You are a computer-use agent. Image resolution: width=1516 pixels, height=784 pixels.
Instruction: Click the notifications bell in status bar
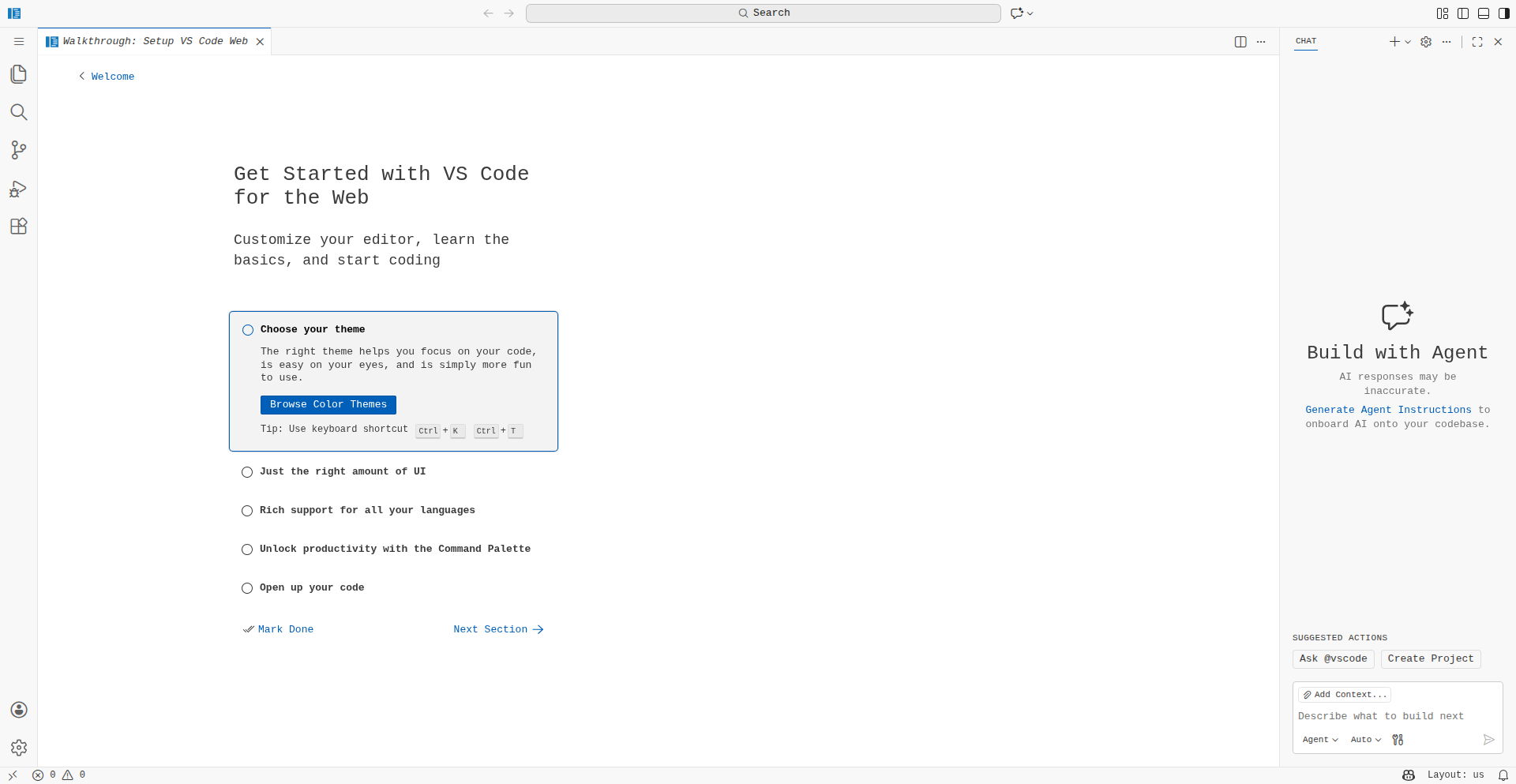(1503, 775)
